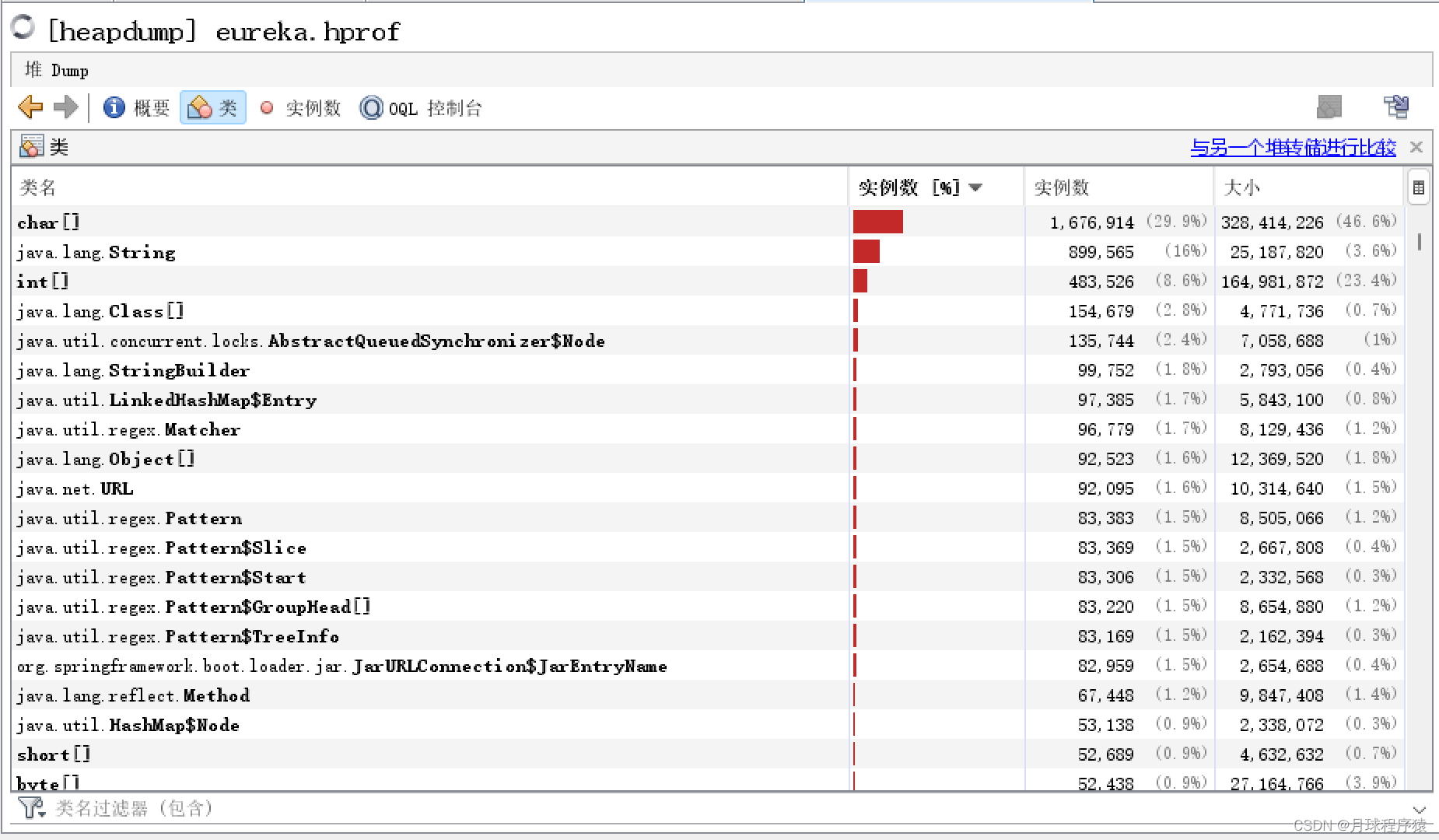The image size is (1439, 840).
Task: Select java.util.regex.Pattern row
Action: 708,517
